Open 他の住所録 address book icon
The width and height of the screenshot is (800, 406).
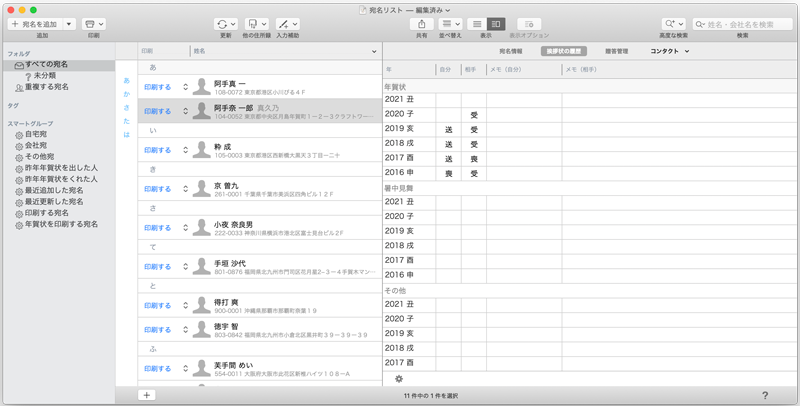pyautogui.click(x=256, y=24)
